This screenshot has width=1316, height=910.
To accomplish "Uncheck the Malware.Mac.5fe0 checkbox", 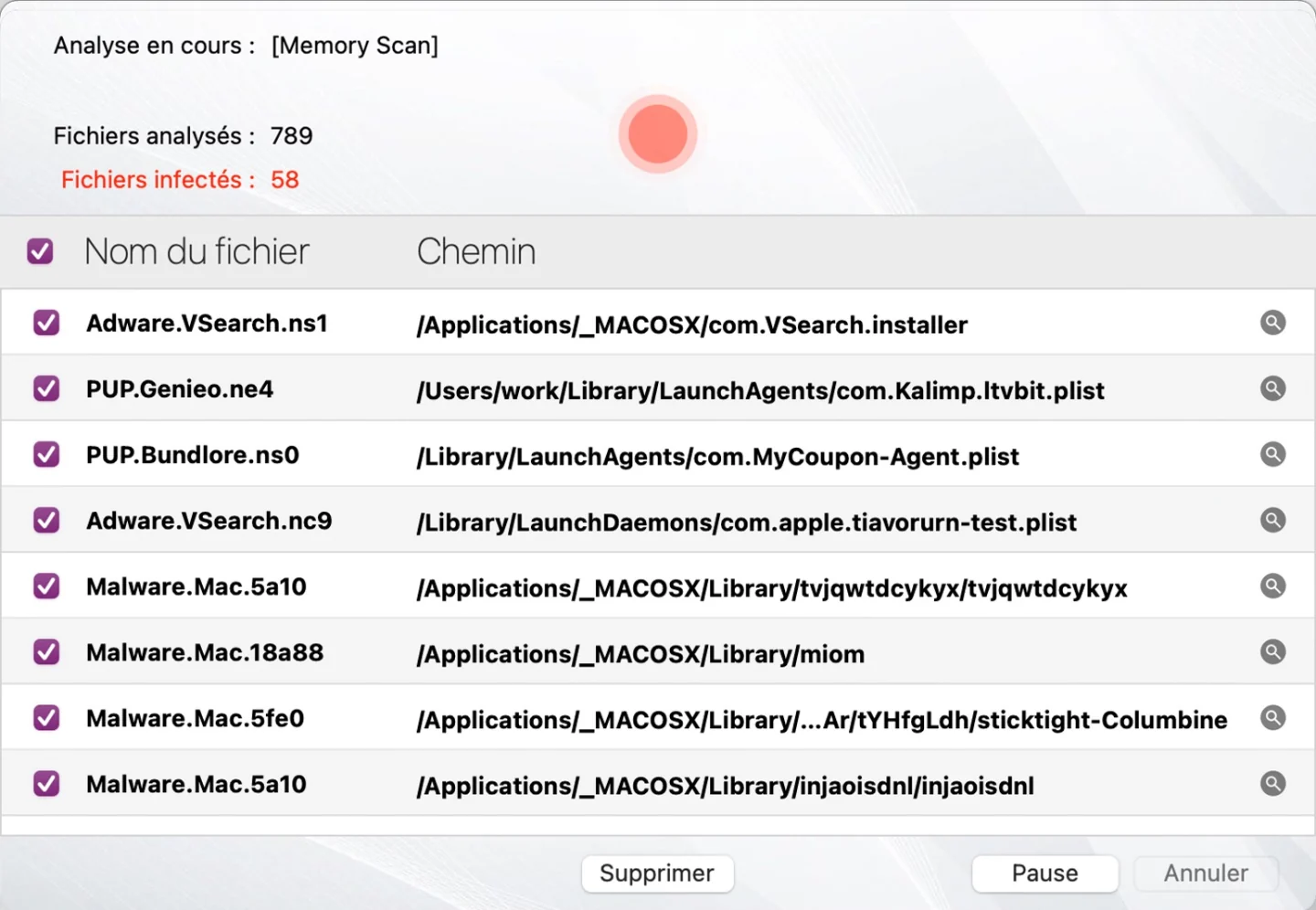I will pyautogui.click(x=47, y=717).
